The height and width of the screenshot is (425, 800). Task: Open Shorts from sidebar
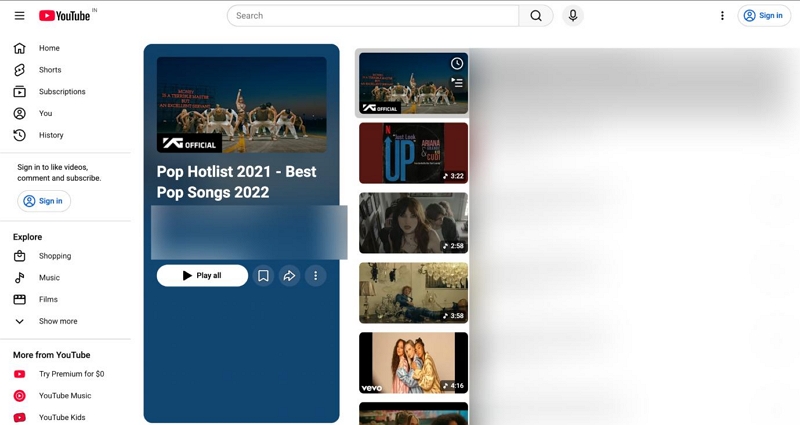pos(50,70)
